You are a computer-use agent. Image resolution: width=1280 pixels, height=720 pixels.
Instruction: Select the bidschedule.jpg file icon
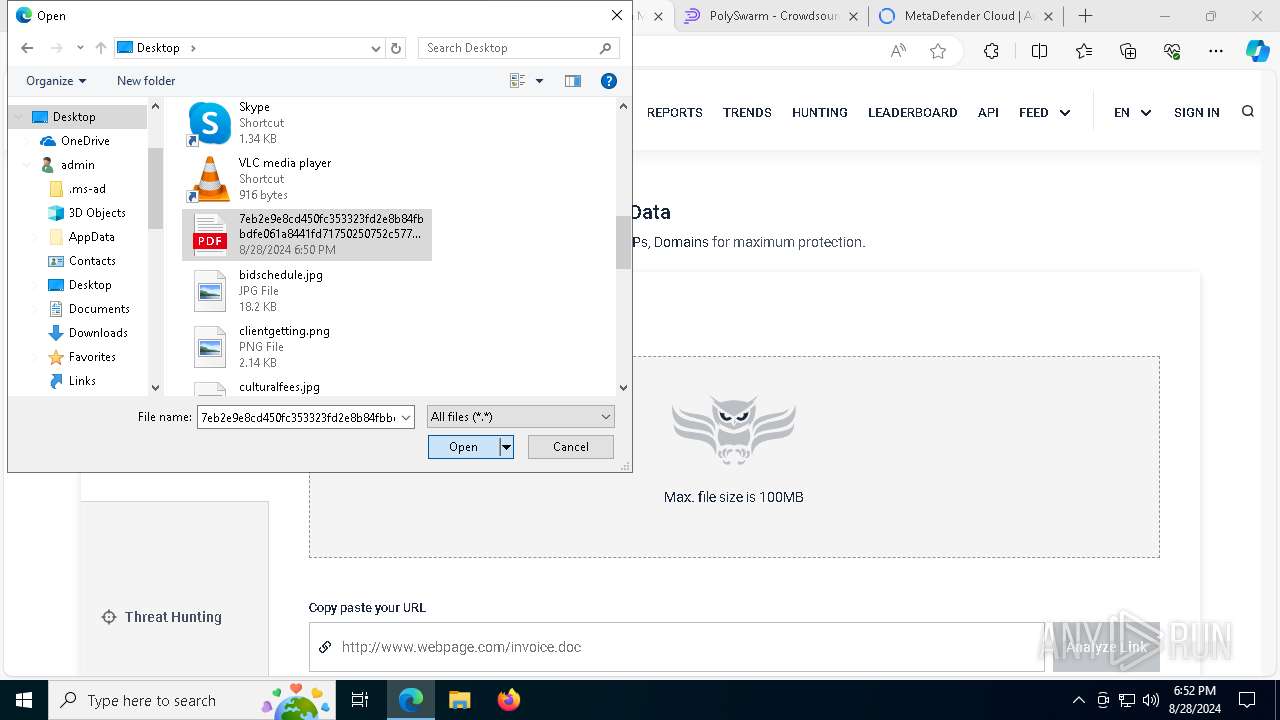[x=210, y=291]
